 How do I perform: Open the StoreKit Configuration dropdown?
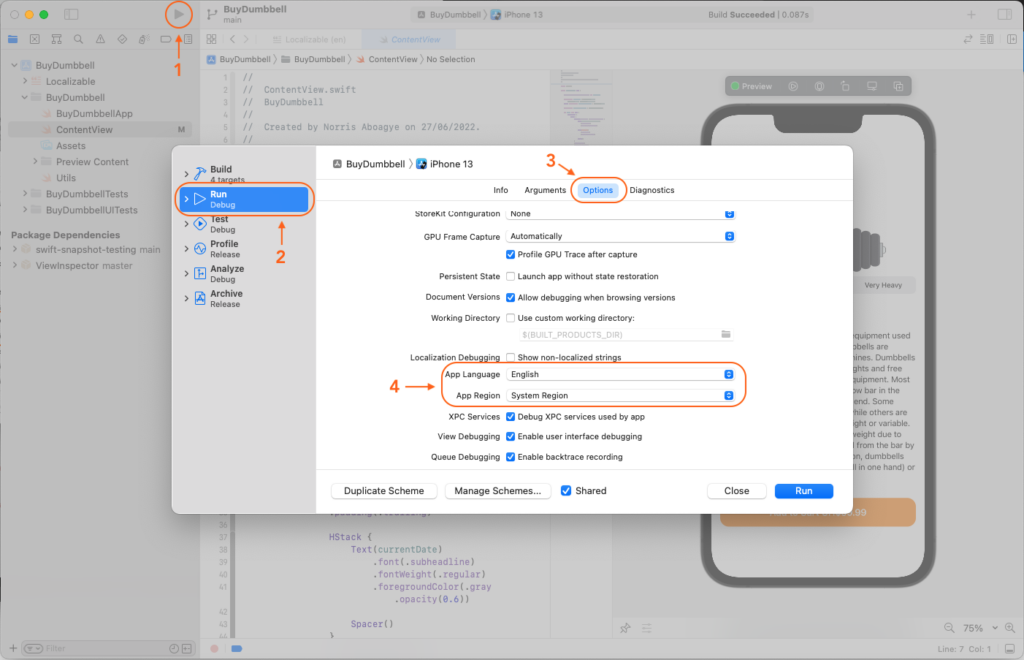(620, 214)
